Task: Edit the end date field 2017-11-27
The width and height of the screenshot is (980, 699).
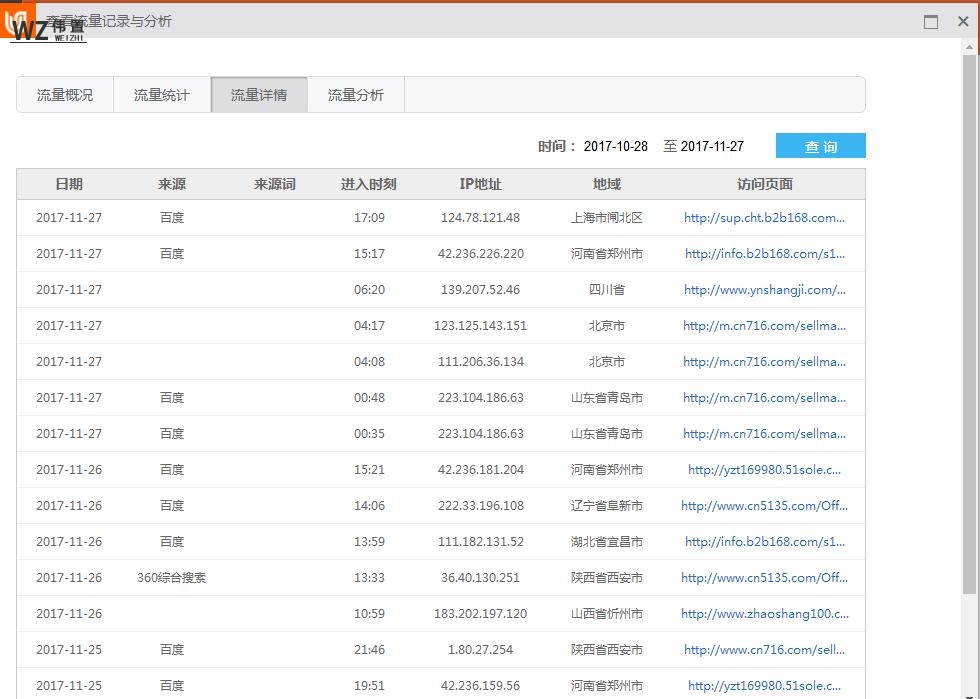Action: [712, 146]
